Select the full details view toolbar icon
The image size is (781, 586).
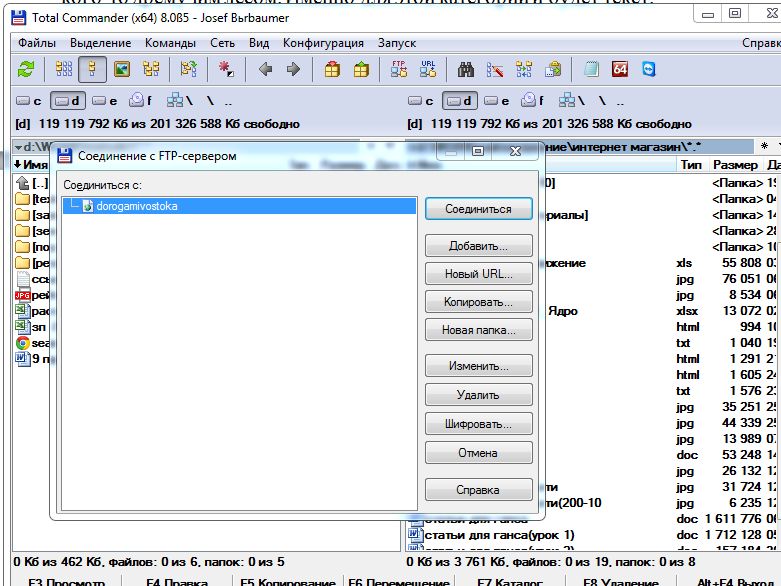point(92,69)
